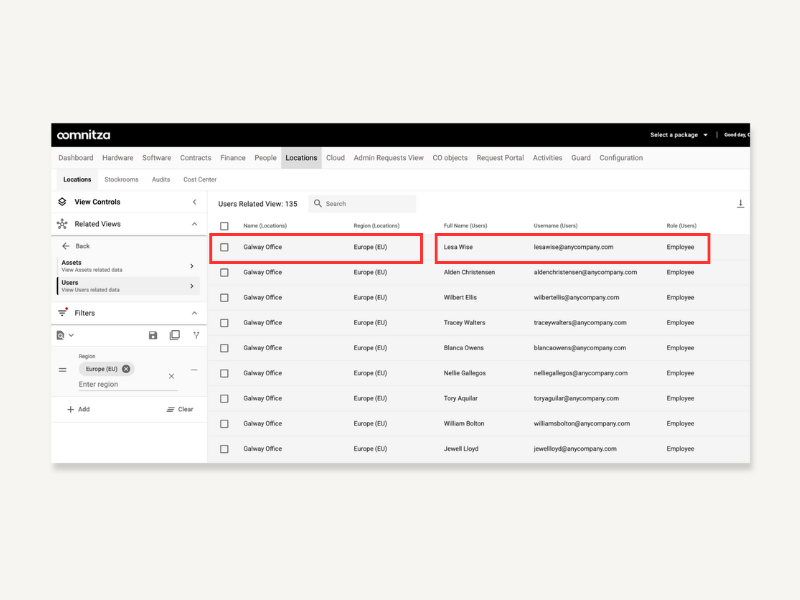Remove the Europe (EU) region chip

tap(126, 369)
